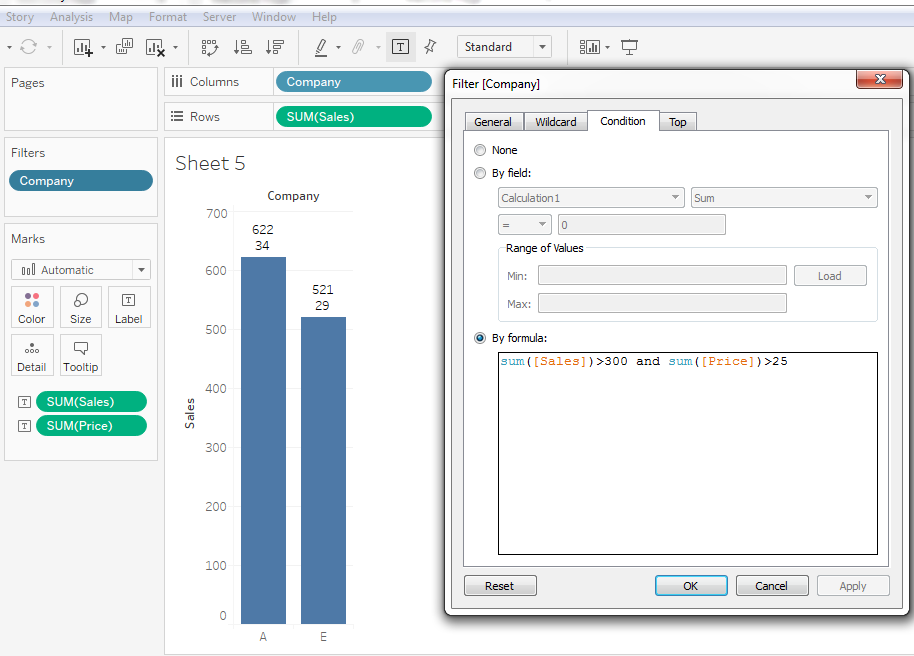The image size is (914, 656).
Task: Open the Format menu
Action: pos(168,17)
